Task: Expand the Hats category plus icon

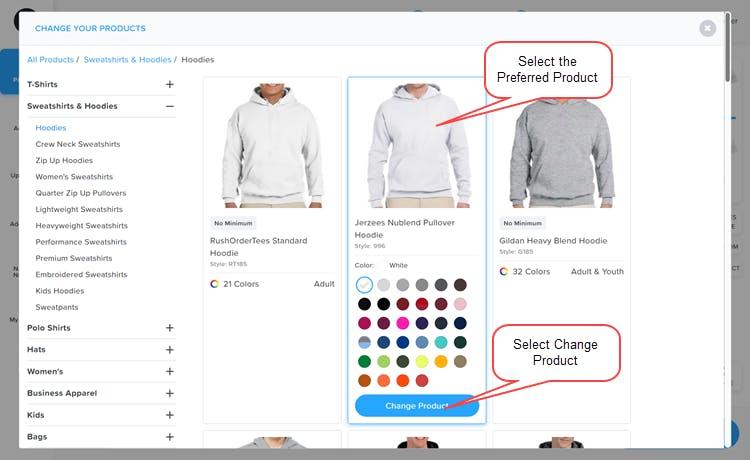Action: [169, 350]
